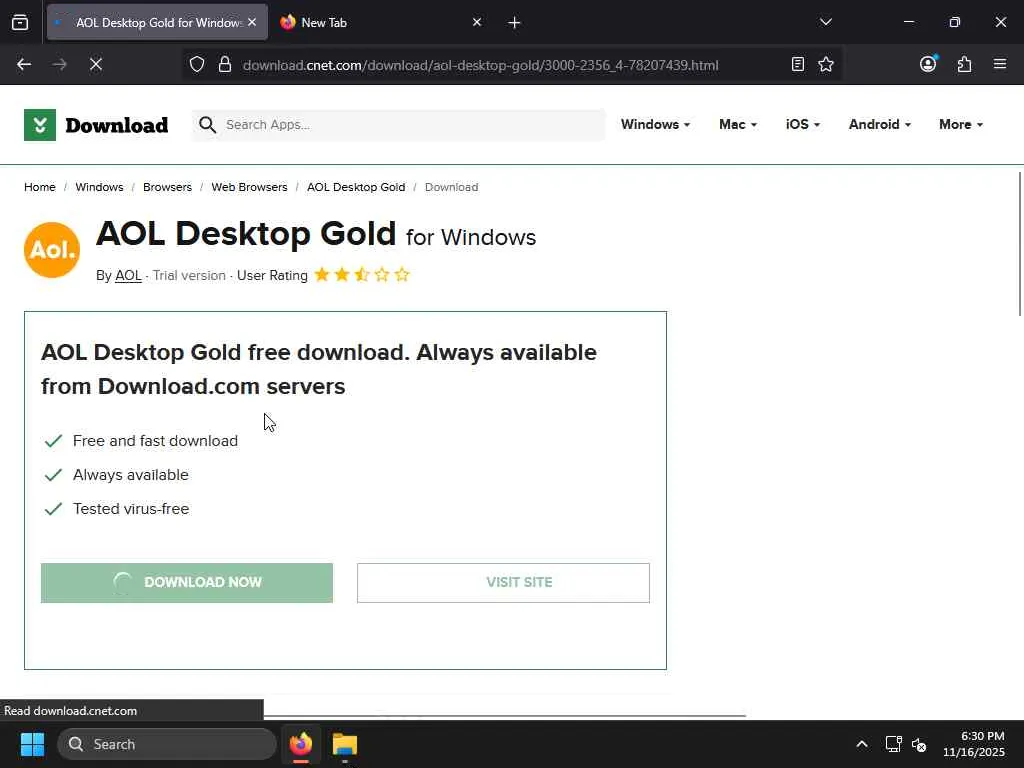Expand the Mac platform dropdown
The image size is (1024, 768).
738,125
